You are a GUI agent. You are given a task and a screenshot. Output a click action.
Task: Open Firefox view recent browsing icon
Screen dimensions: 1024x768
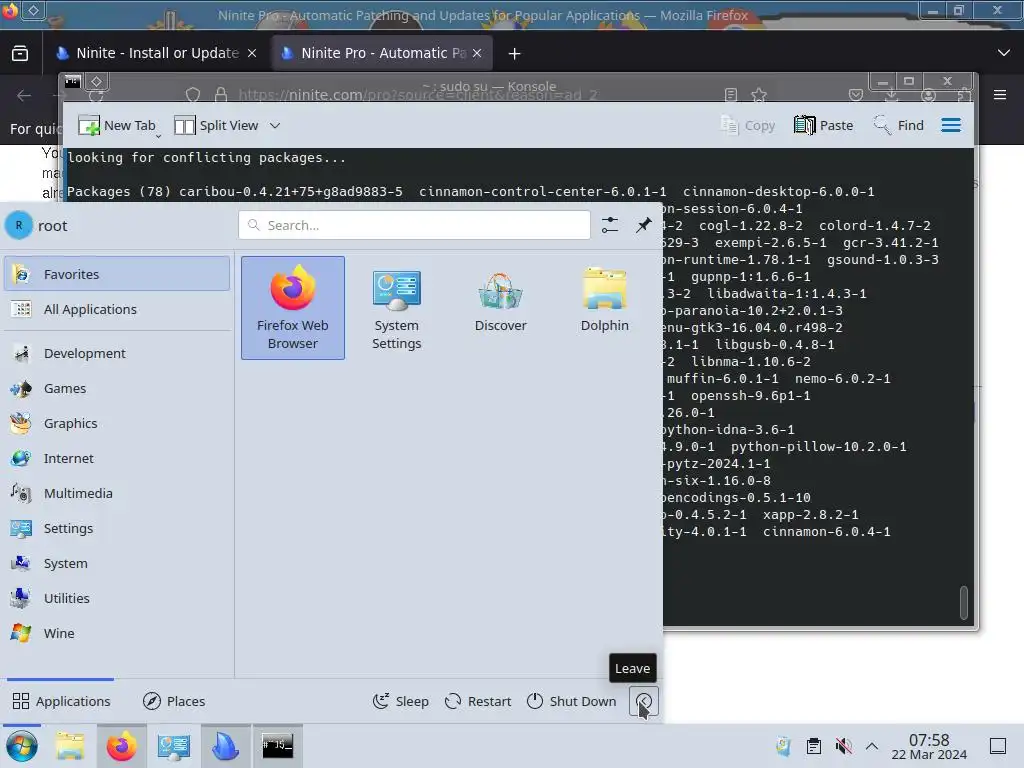click(x=20, y=53)
